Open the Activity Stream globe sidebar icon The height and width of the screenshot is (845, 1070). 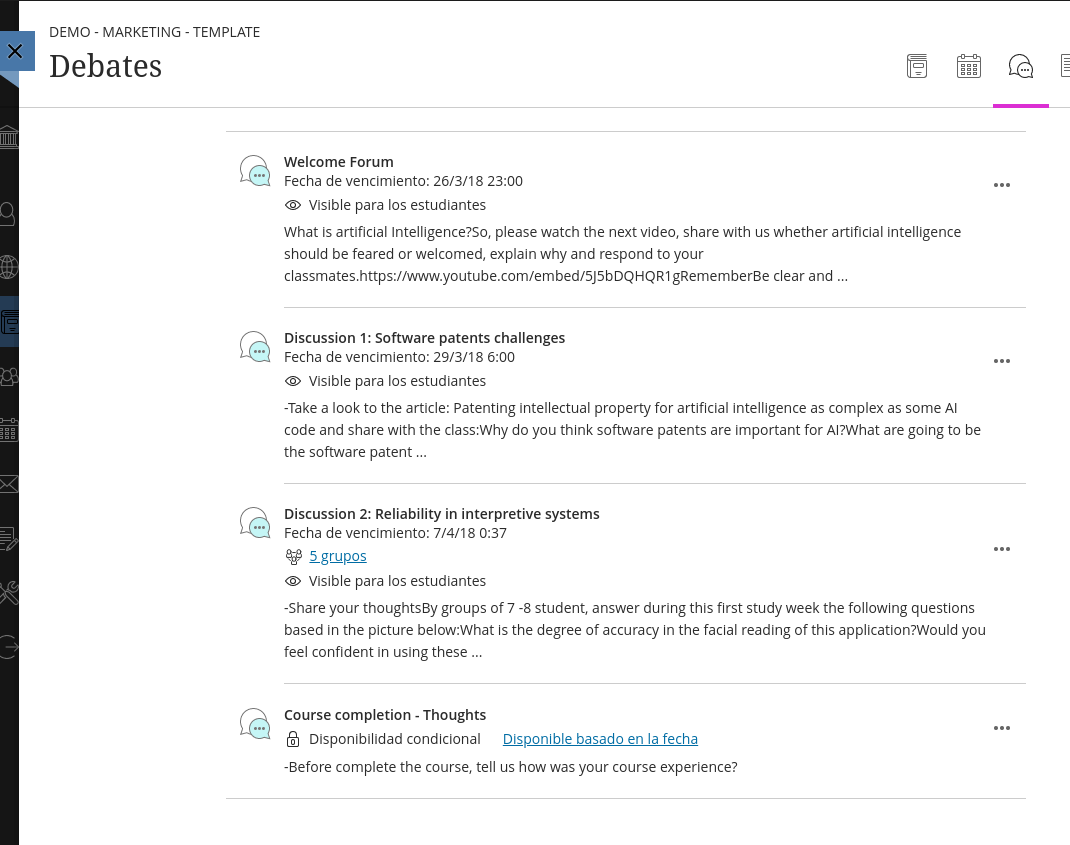pyautogui.click(x=9, y=267)
